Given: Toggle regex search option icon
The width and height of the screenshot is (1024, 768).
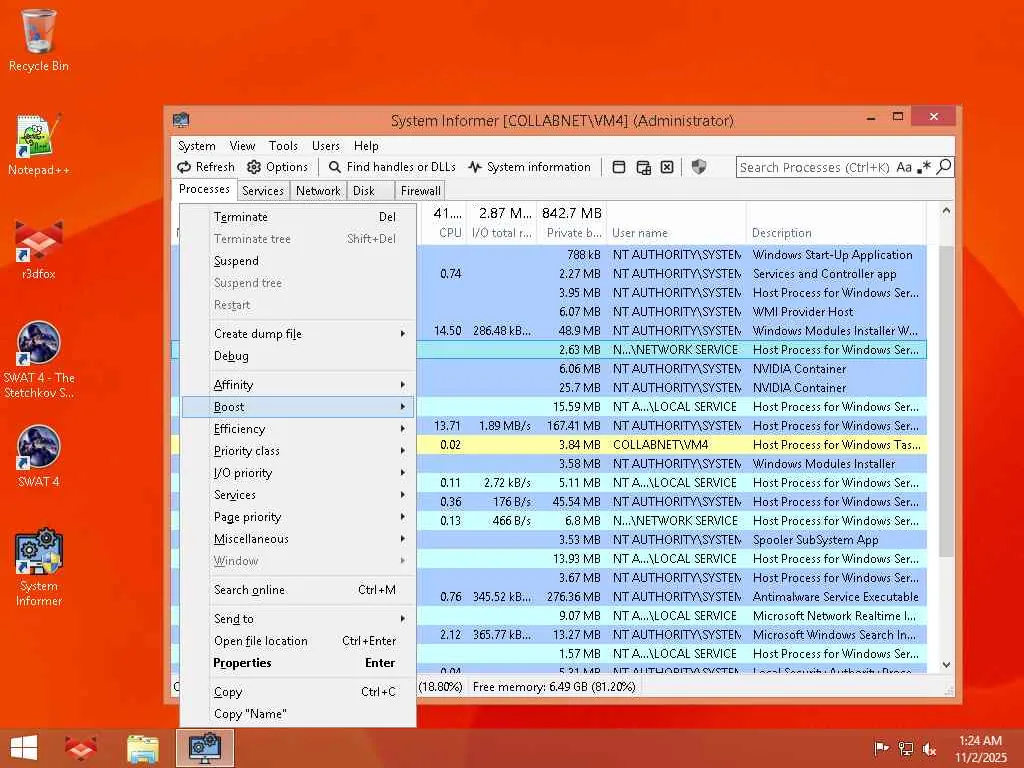Looking at the screenshot, I should point(923,167).
